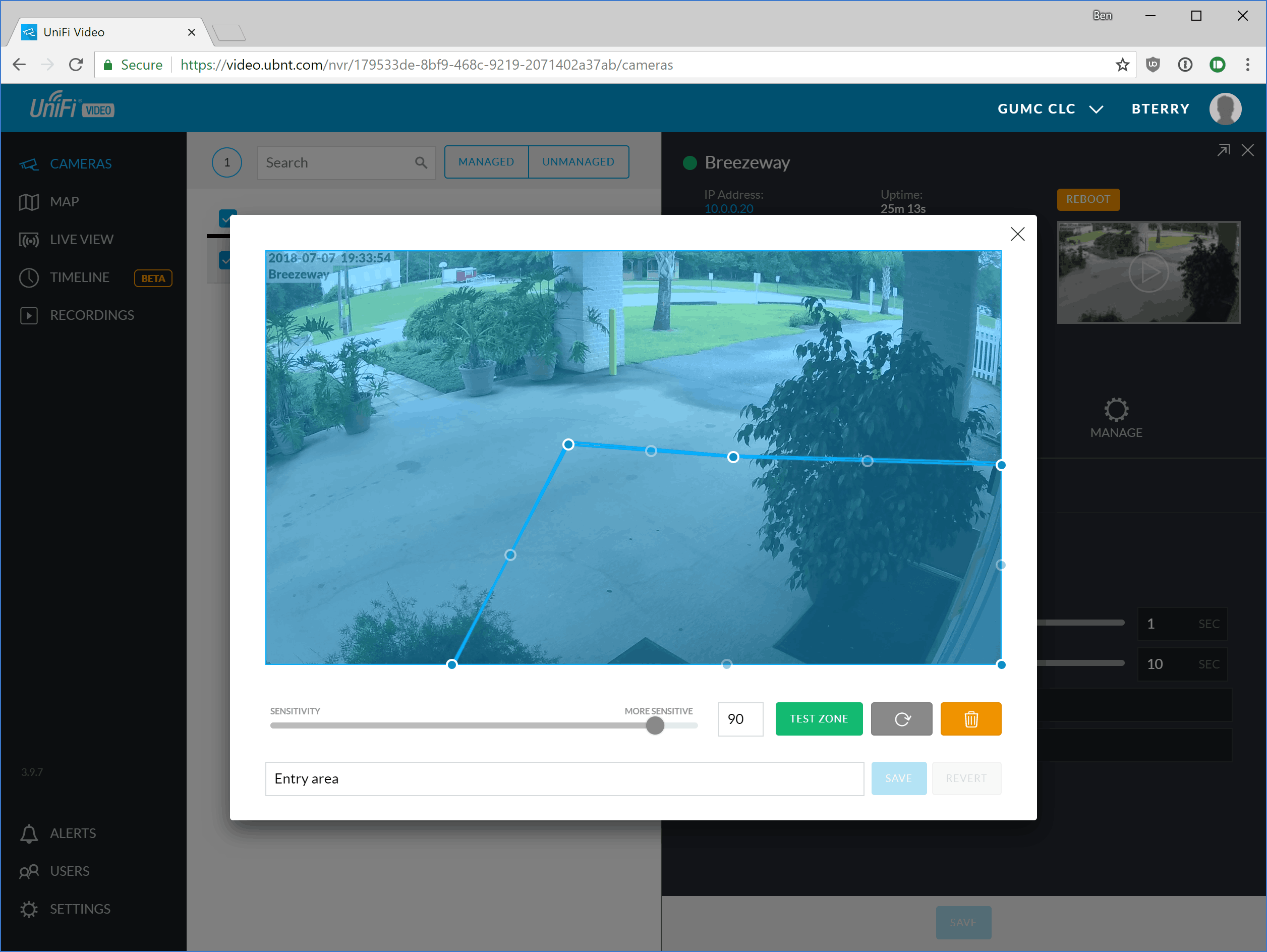1267x952 pixels.
Task: Click the user avatar picture
Action: click(1225, 108)
